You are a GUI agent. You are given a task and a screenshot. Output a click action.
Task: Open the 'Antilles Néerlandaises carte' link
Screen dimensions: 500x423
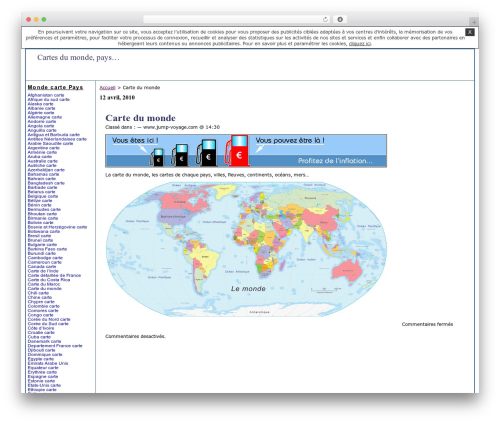click(x=57, y=139)
